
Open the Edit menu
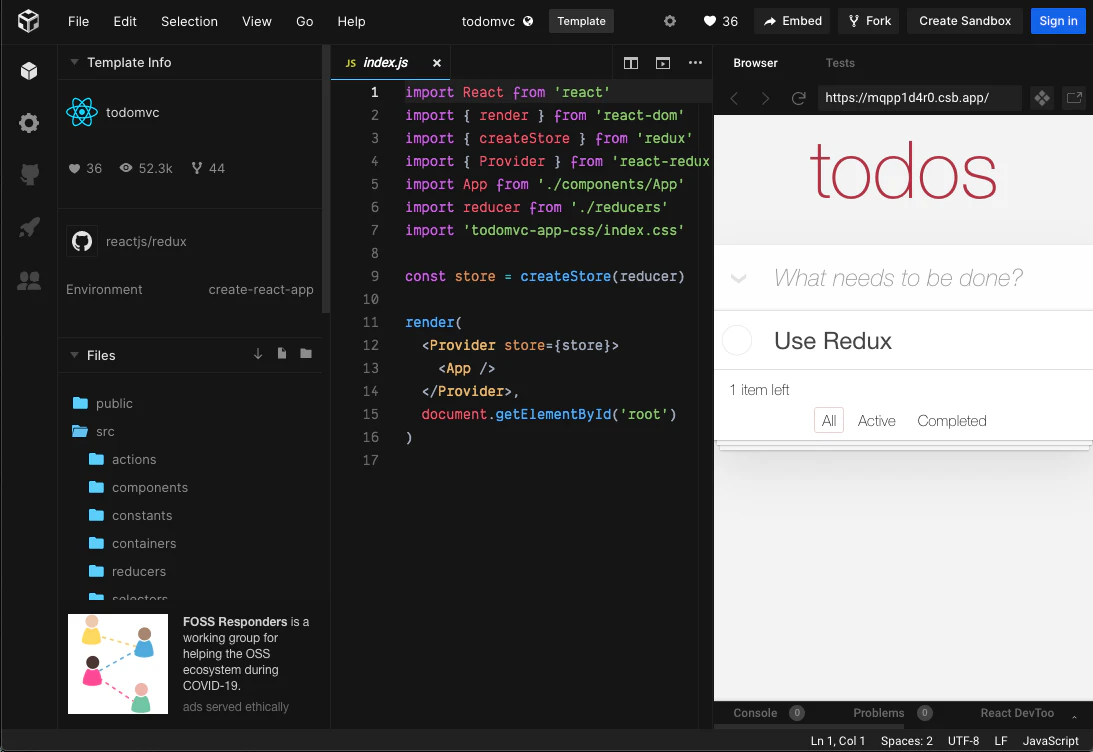coord(125,21)
